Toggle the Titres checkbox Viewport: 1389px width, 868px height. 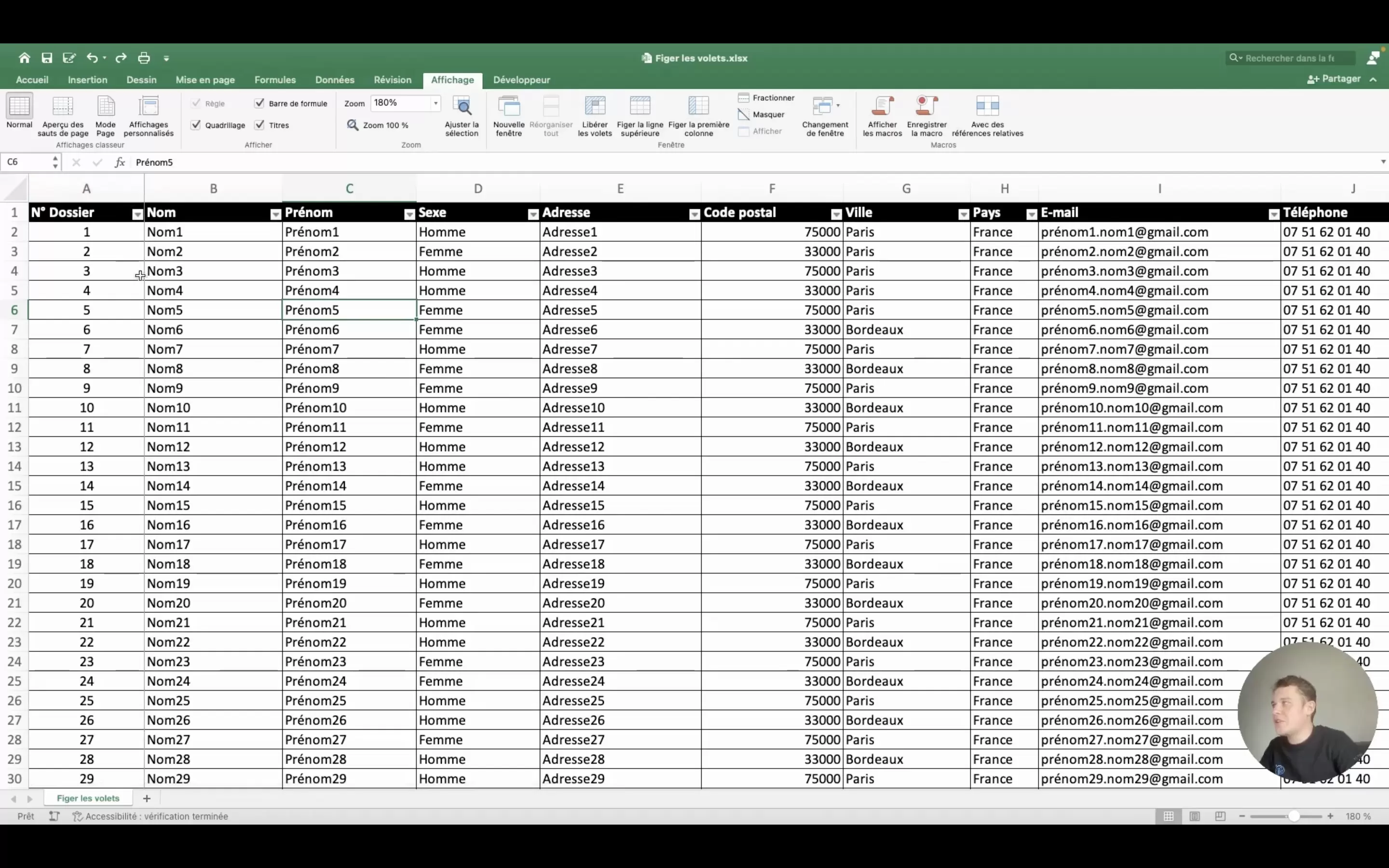pyautogui.click(x=259, y=125)
